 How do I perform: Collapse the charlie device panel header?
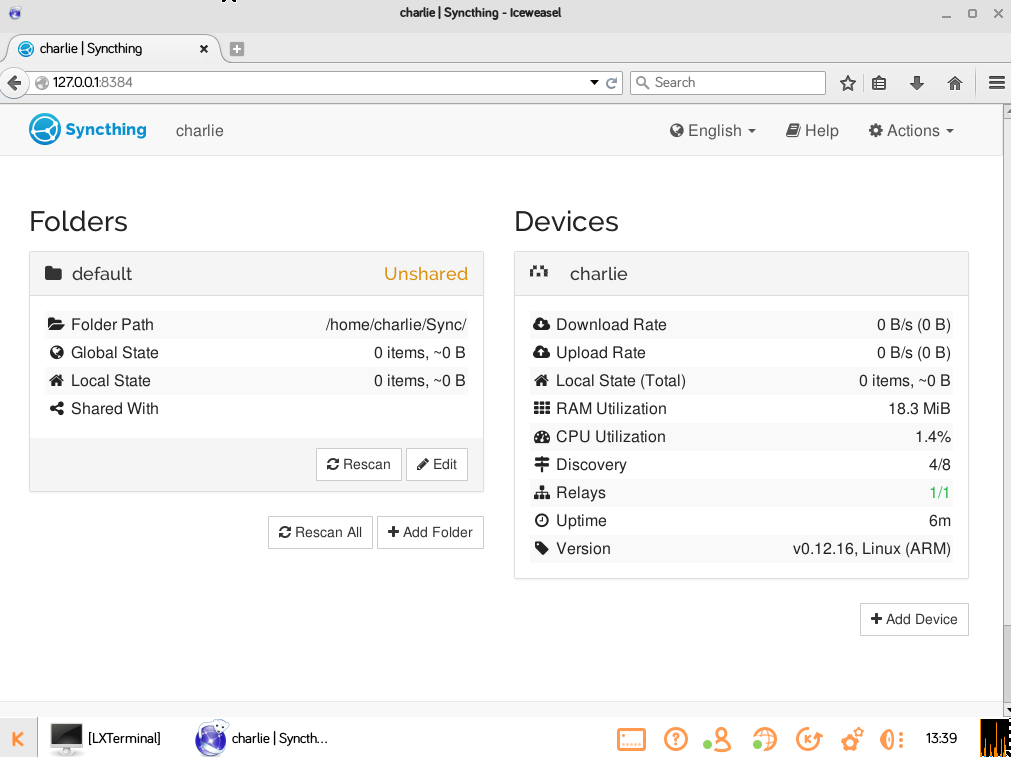(741, 273)
